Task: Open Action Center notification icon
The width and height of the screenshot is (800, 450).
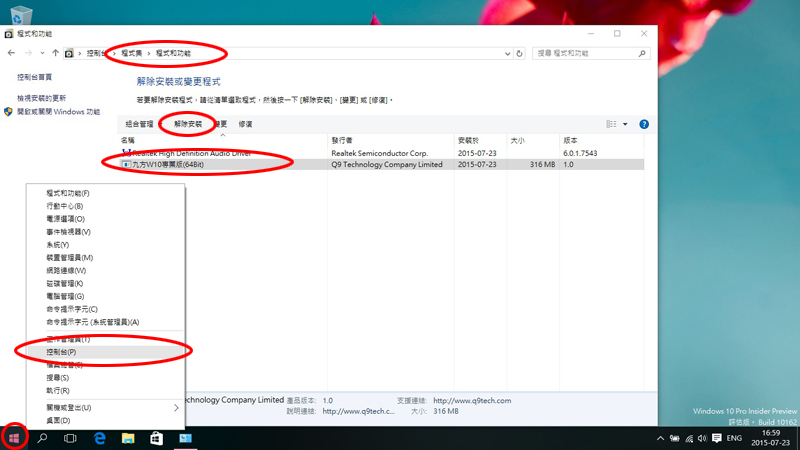Action: [x=717, y=438]
